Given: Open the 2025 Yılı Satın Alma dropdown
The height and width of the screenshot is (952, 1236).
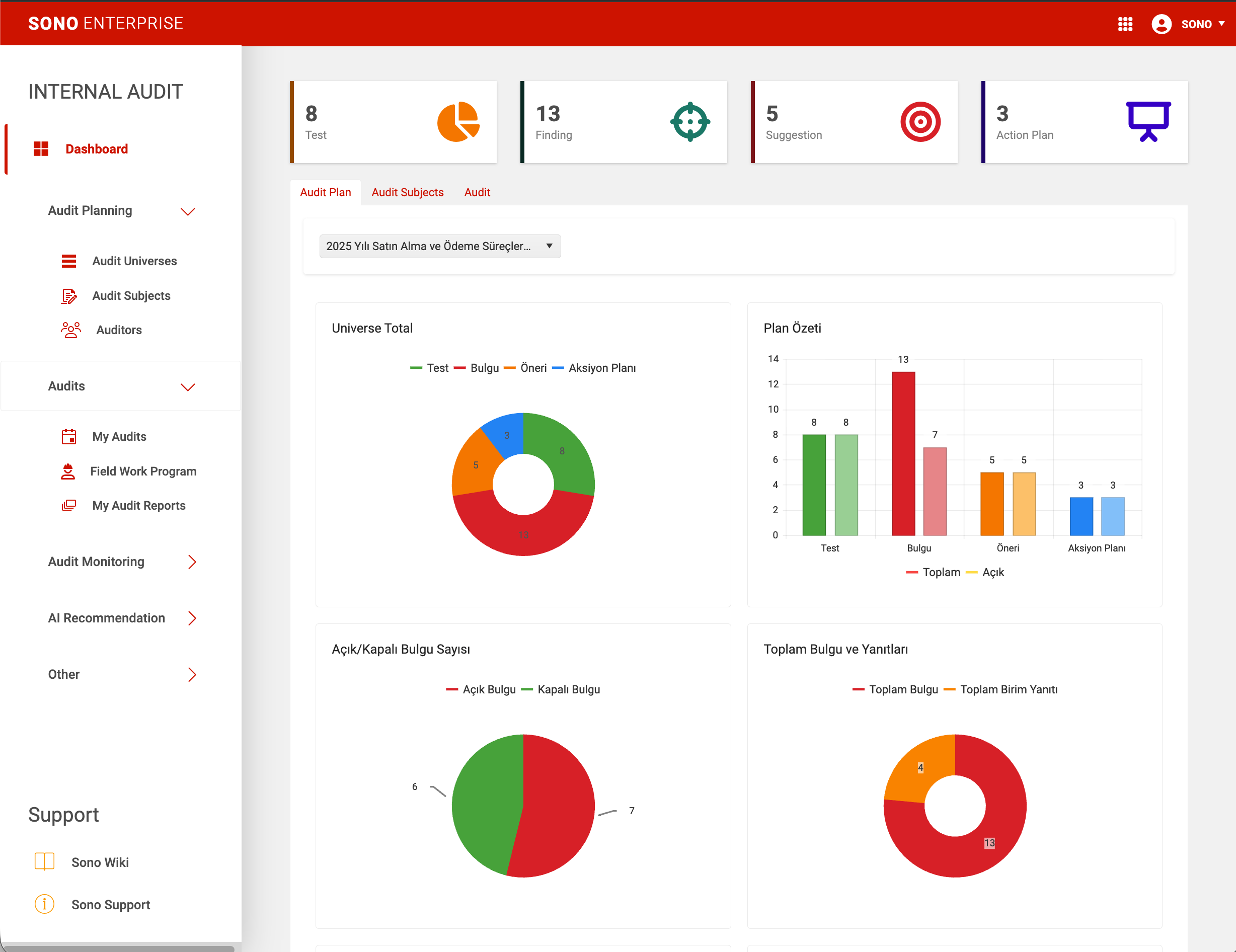Looking at the screenshot, I should pyautogui.click(x=440, y=246).
